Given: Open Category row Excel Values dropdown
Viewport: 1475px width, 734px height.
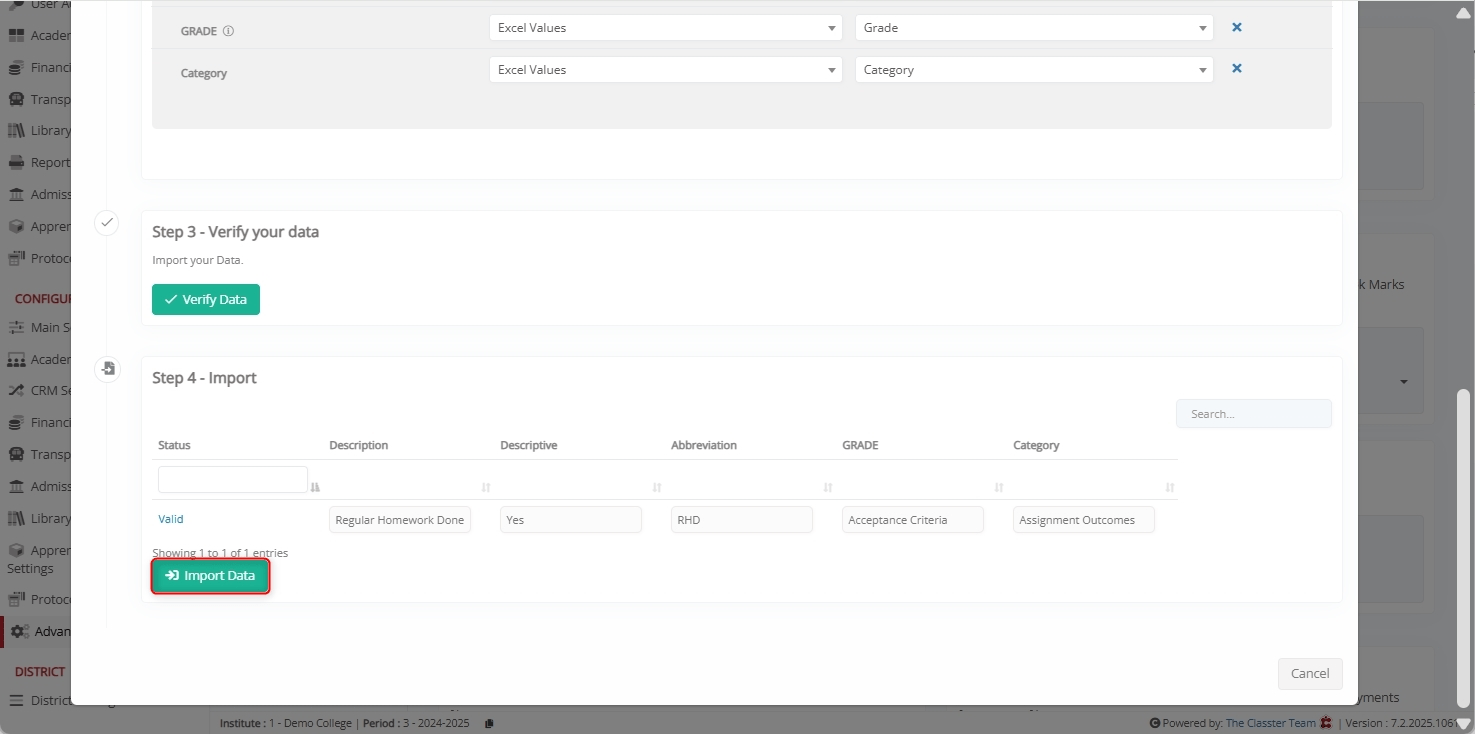Looking at the screenshot, I should [665, 70].
